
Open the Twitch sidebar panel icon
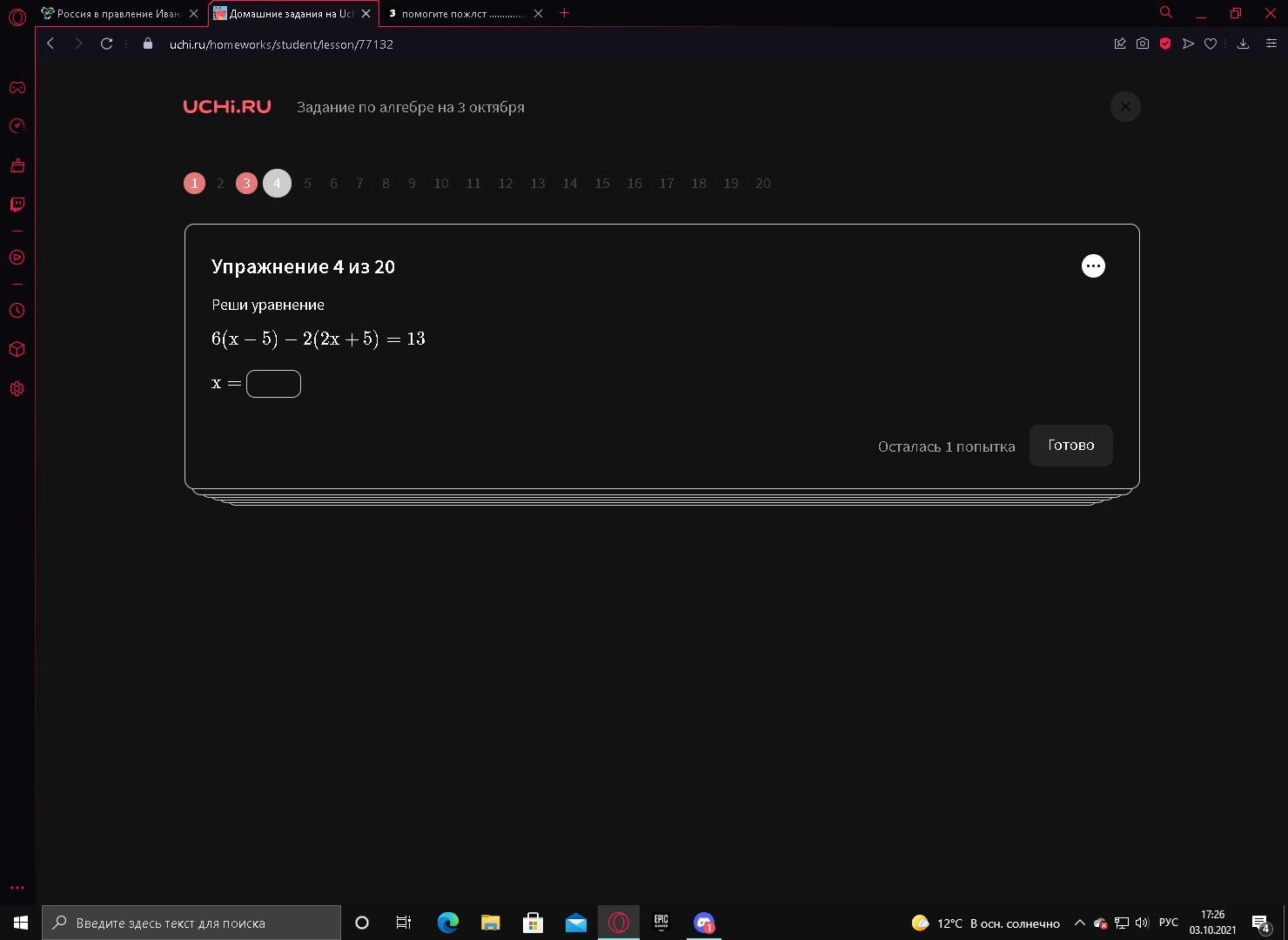click(17, 205)
